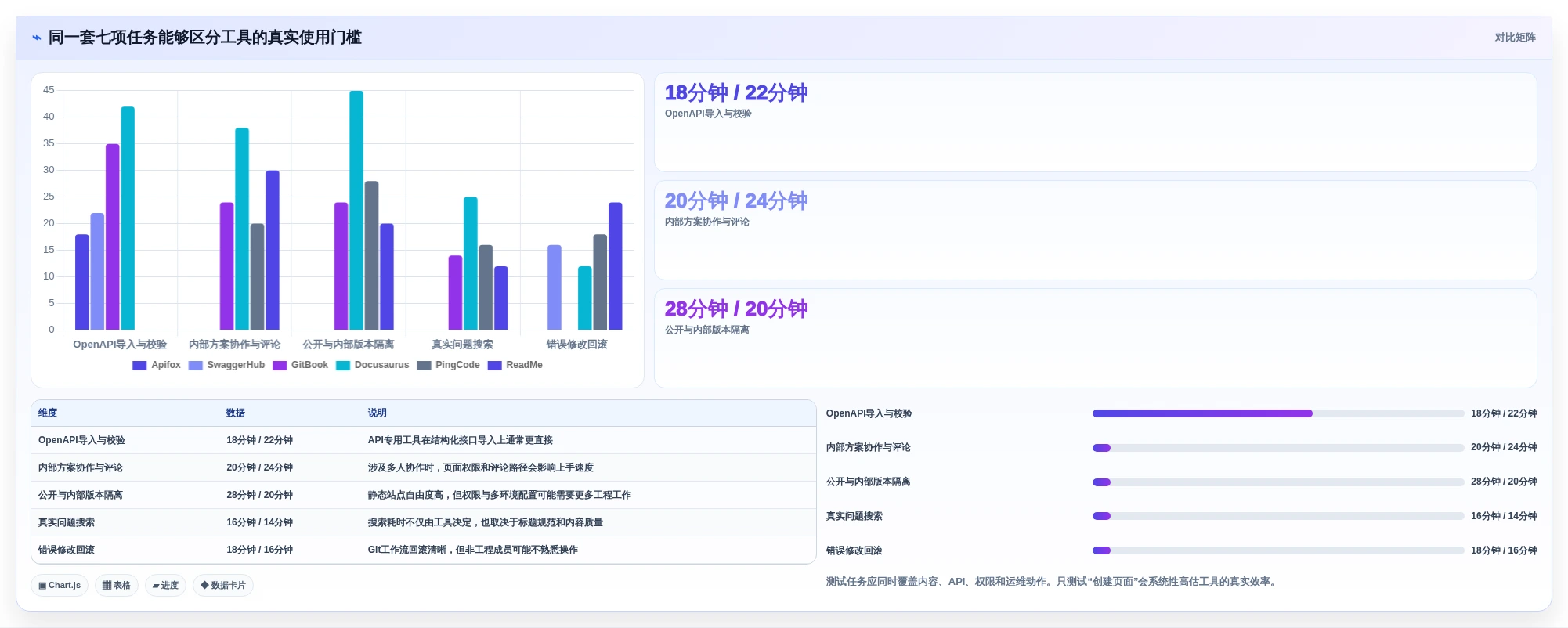Click the 公开与内部版本隔离 progress bar

[1278, 482]
